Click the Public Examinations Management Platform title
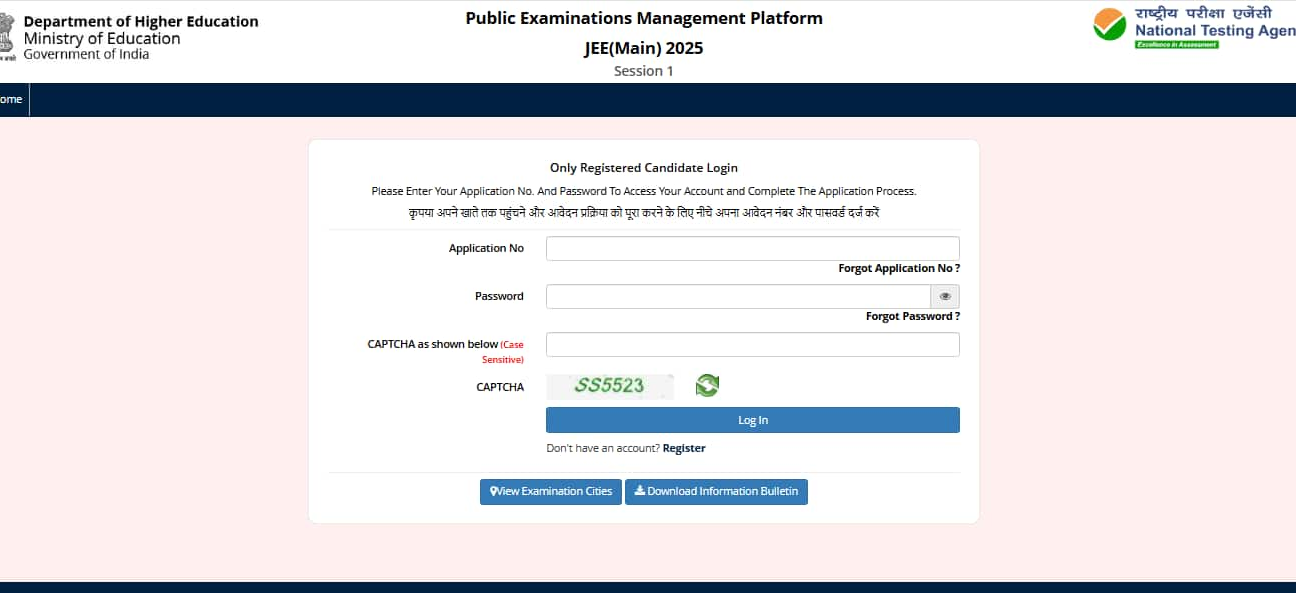Viewport: 1296px width, 593px height. 644,18
